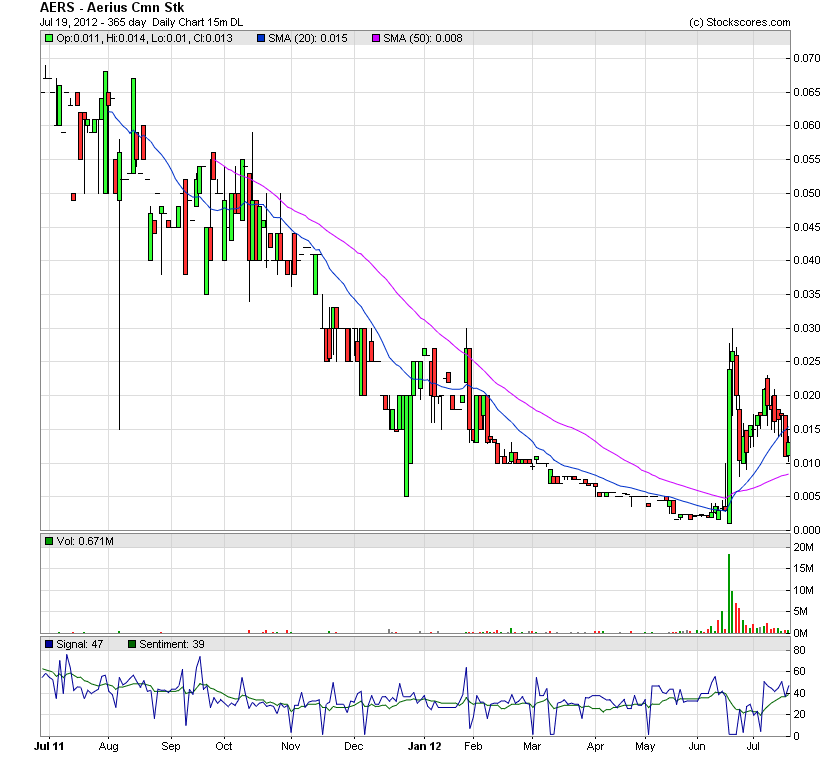Click the final Jul date axis label
Image resolution: width=830 pixels, height=767 pixels.
pos(753,746)
